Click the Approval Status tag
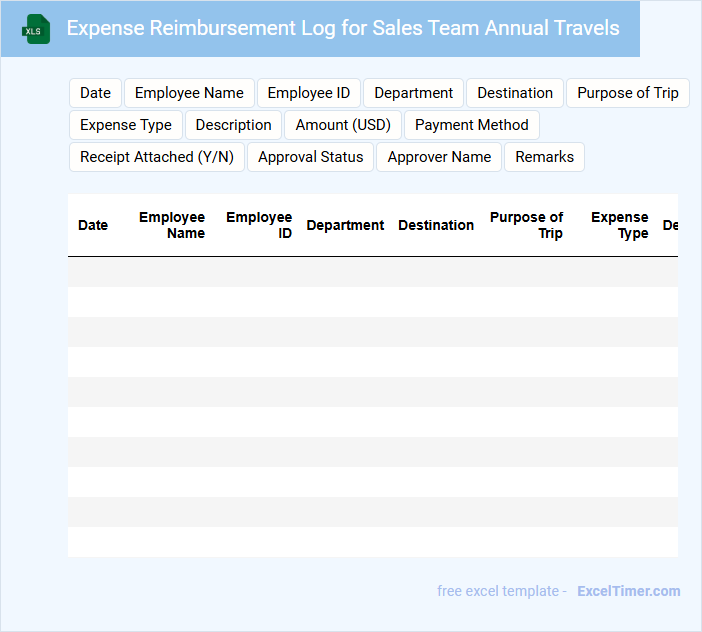Image resolution: width=702 pixels, height=632 pixels. pyautogui.click(x=310, y=157)
